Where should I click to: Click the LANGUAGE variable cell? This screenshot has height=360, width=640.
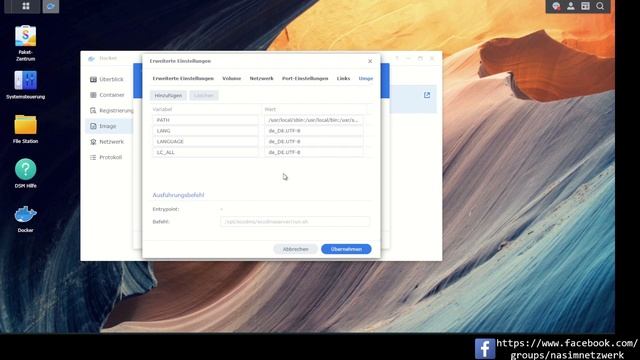(x=206, y=141)
